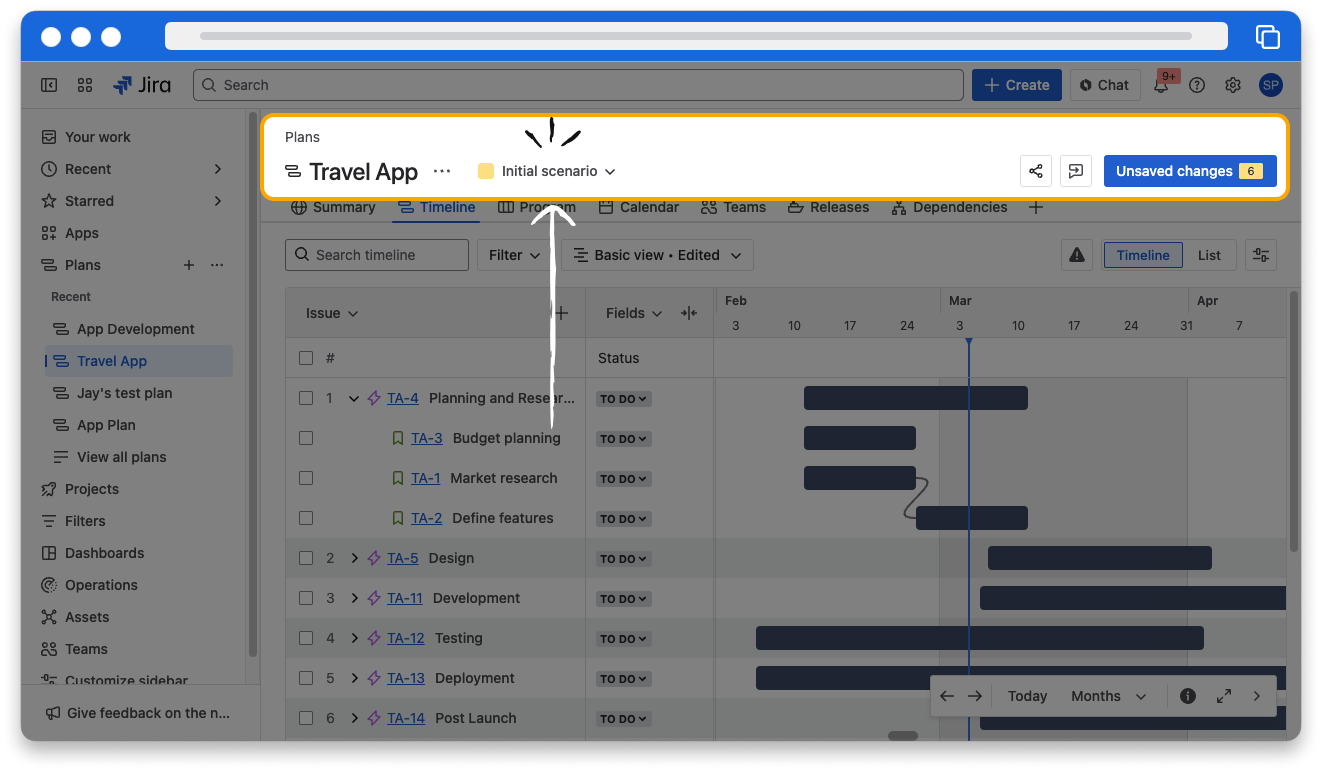This screenshot has height=772, width=1322.
Task: Open the Fields column dropdown
Action: point(634,313)
